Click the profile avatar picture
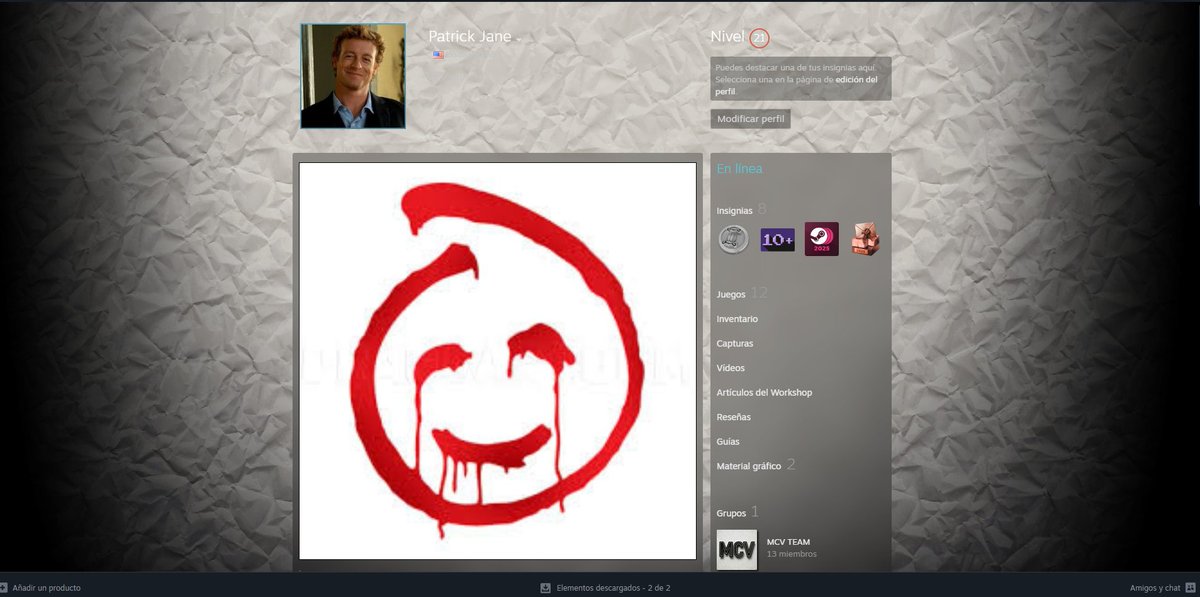 (353, 76)
